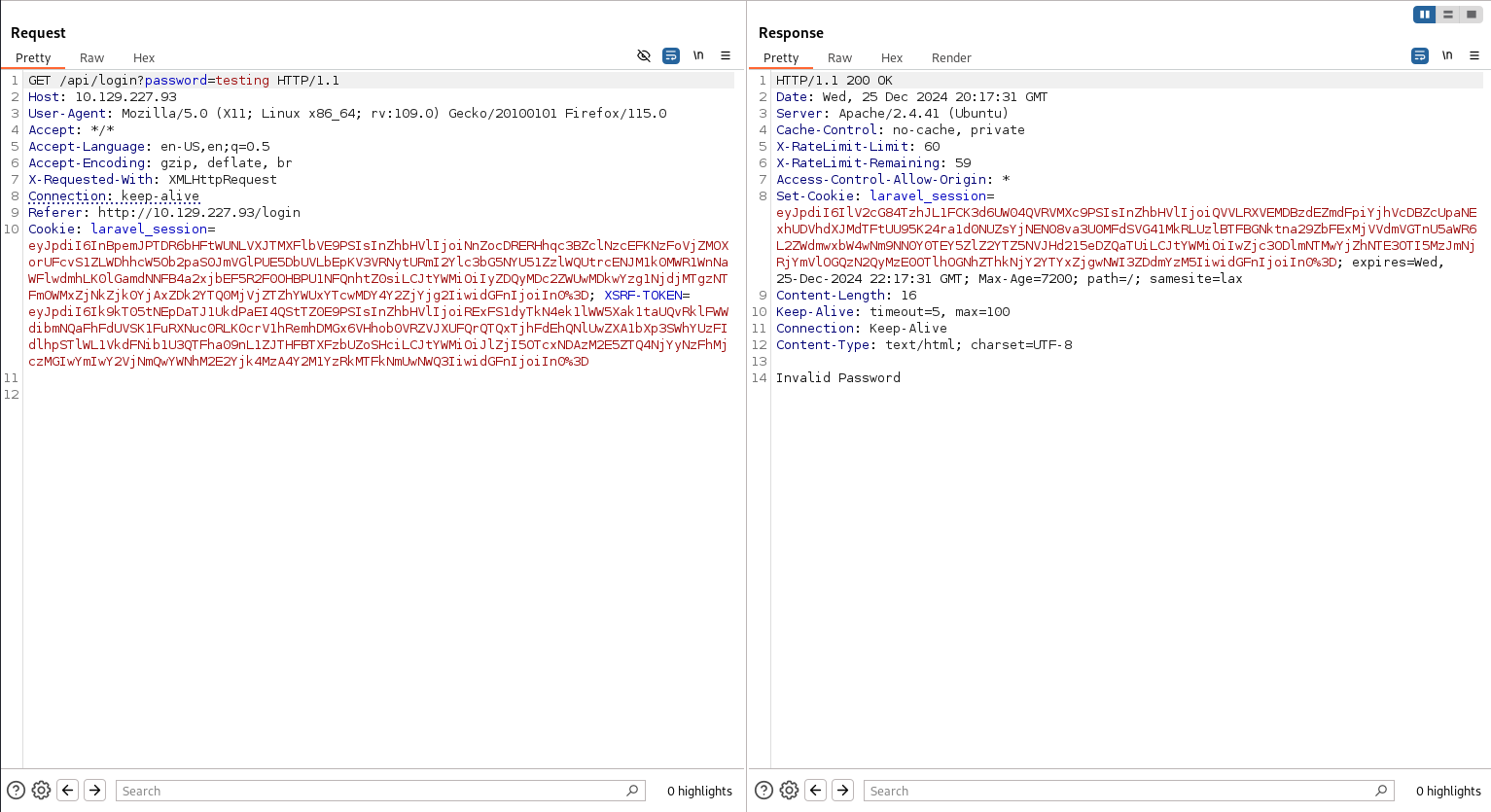Switch to top-bottom stacked layout

[1448, 15]
